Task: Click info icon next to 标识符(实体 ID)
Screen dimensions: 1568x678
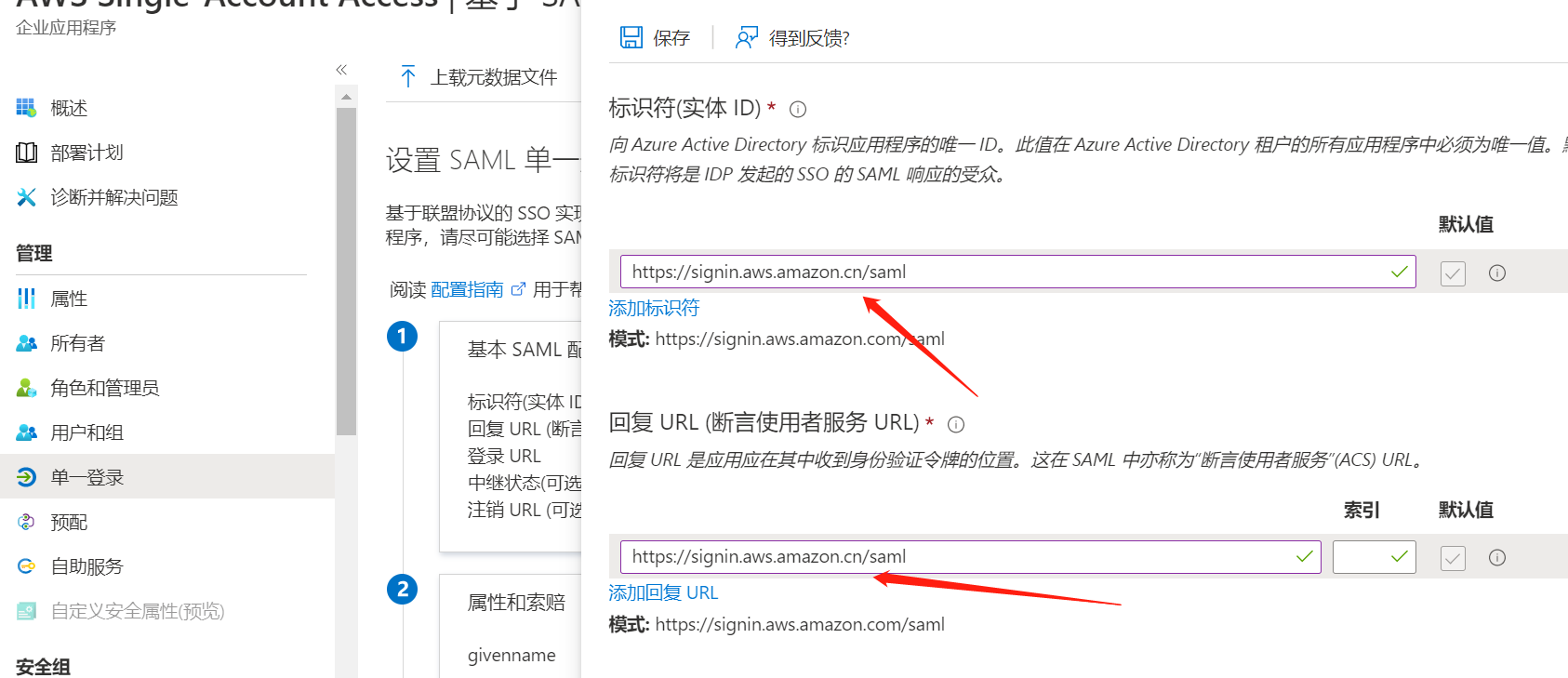Action: pyautogui.click(x=798, y=109)
